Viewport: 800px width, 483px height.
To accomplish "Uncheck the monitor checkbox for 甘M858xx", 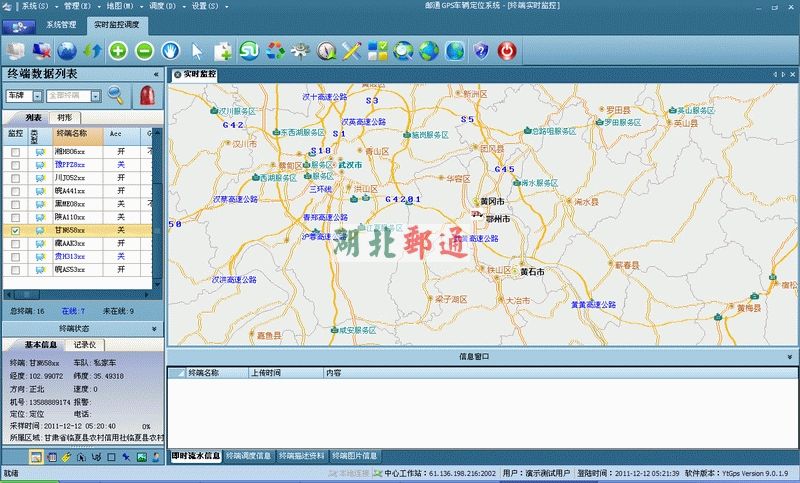I will click(15, 230).
